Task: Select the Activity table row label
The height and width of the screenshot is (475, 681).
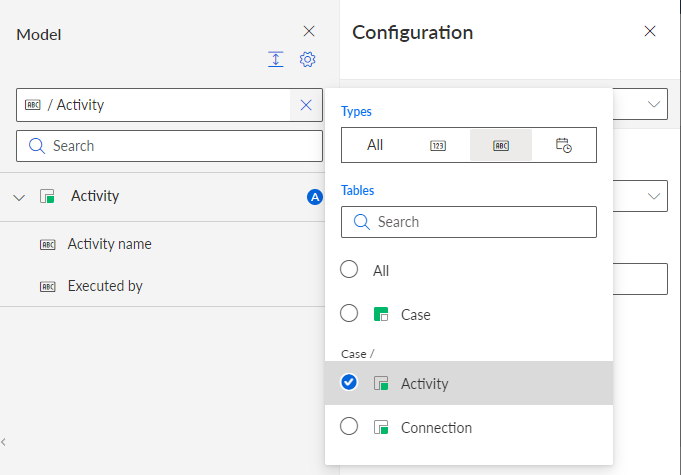Action: point(95,196)
